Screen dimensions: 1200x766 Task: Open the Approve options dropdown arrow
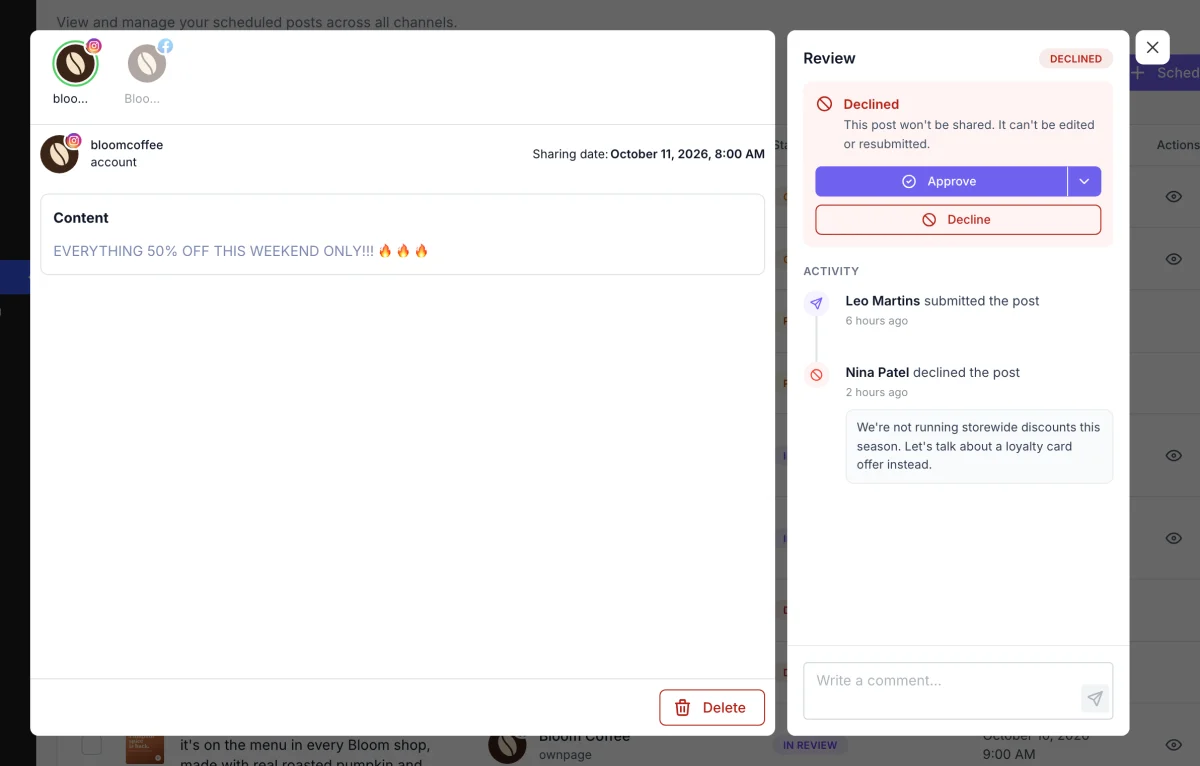[1085, 181]
